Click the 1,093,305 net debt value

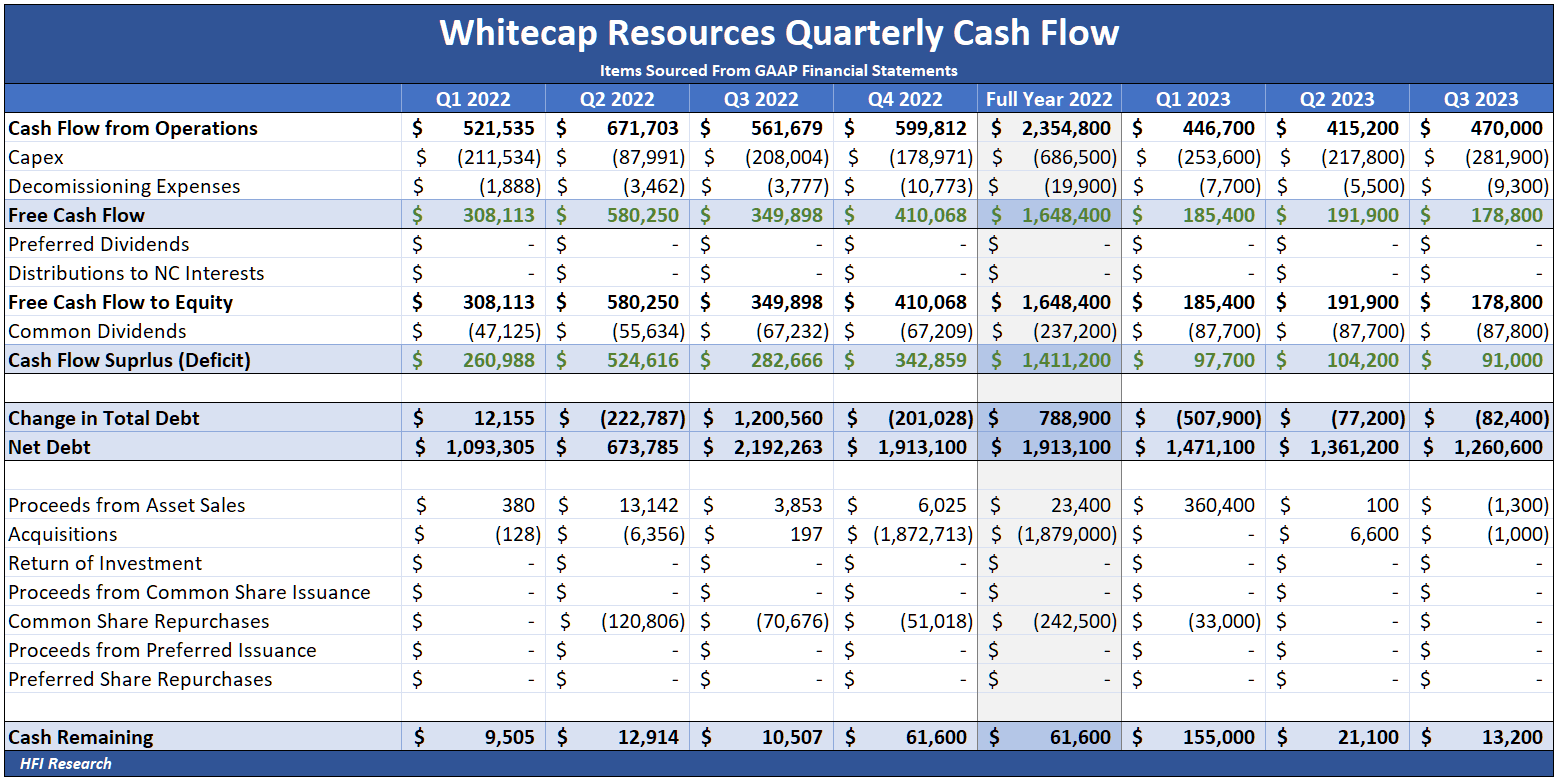coord(490,447)
